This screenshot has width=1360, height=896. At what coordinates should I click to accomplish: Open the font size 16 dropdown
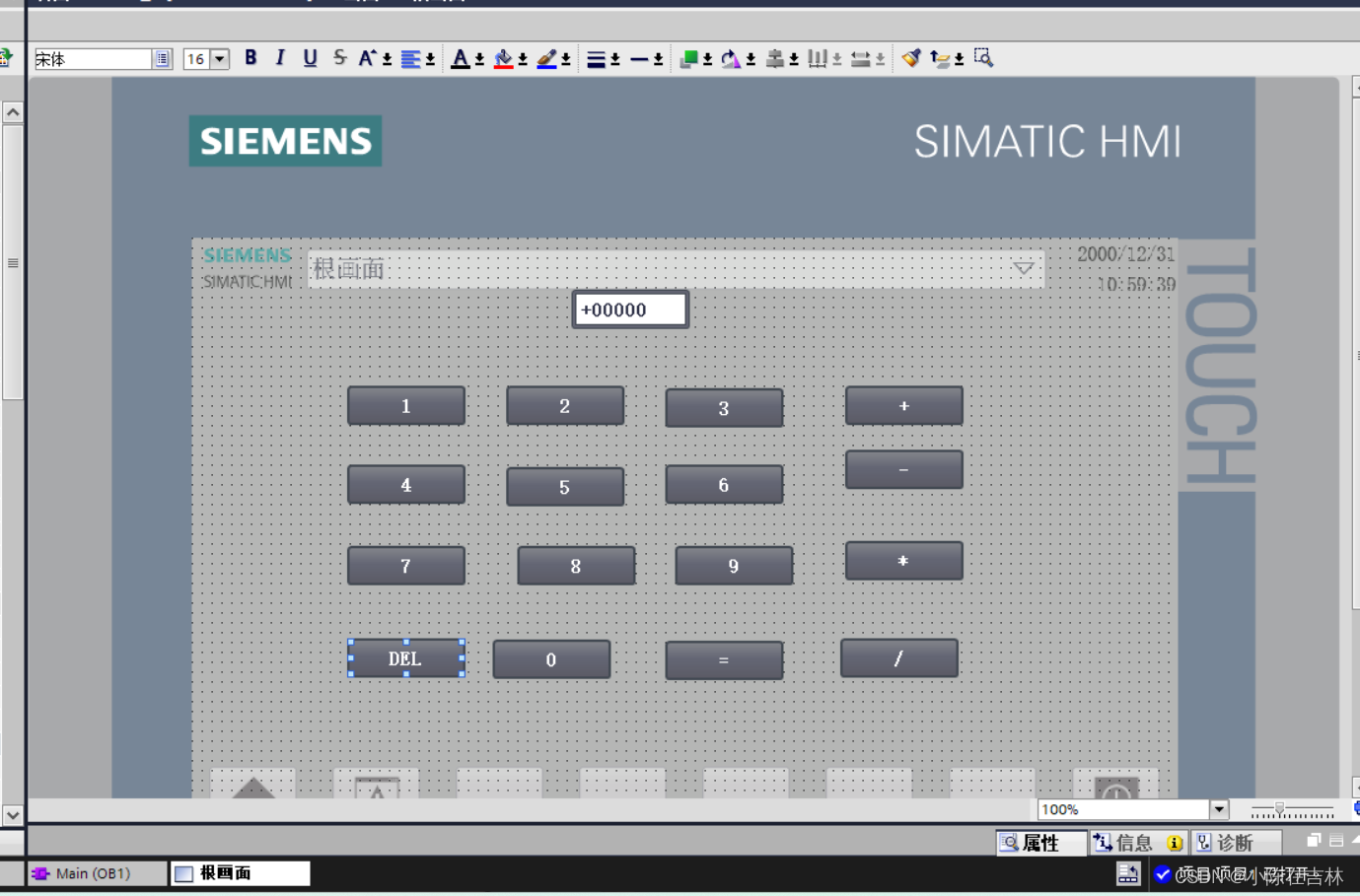220,59
